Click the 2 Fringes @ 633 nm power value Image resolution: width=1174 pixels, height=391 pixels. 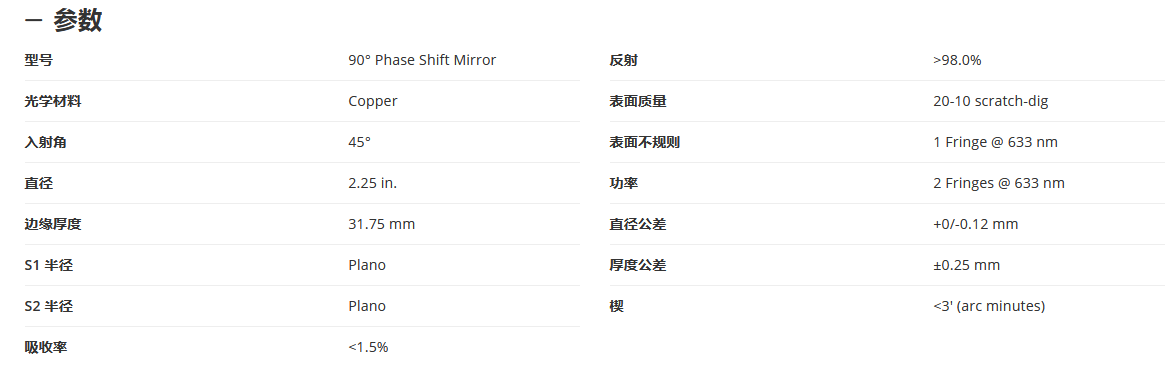(x=999, y=183)
